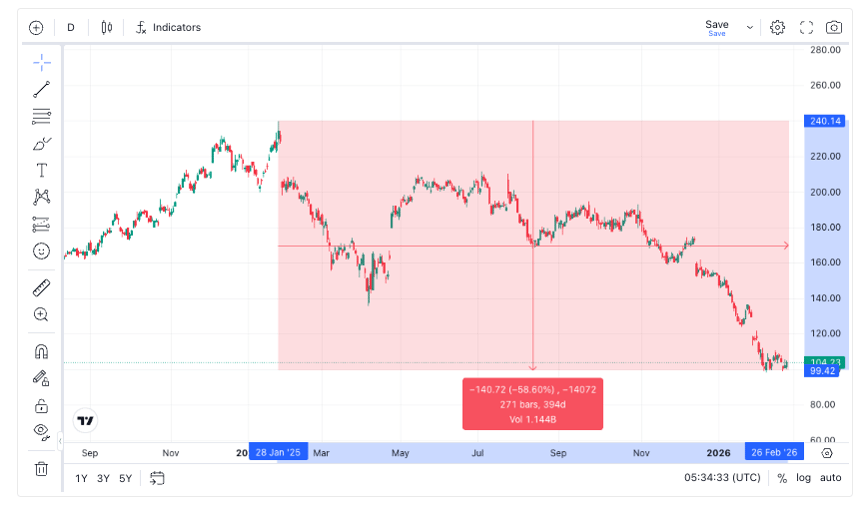
Task: Pick the text annotation tool
Action: click(x=41, y=170)
